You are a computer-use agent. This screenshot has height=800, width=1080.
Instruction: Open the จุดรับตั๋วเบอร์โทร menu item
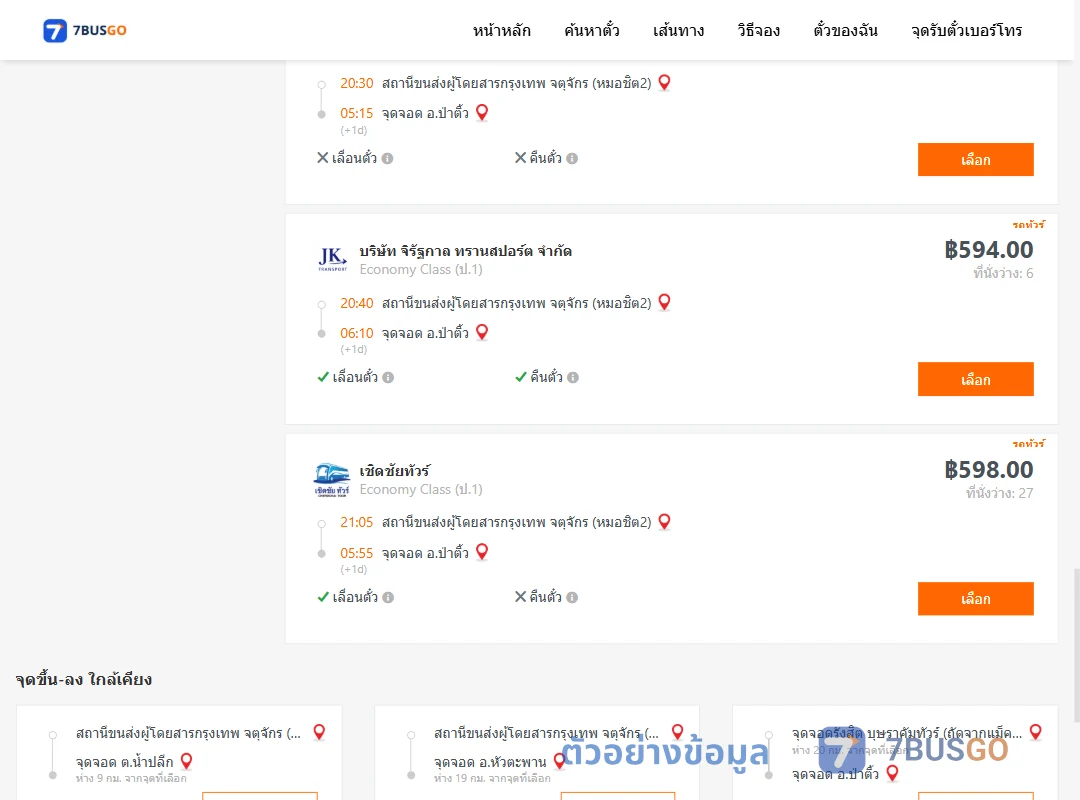pyautogui.click(x=966, y=30)
